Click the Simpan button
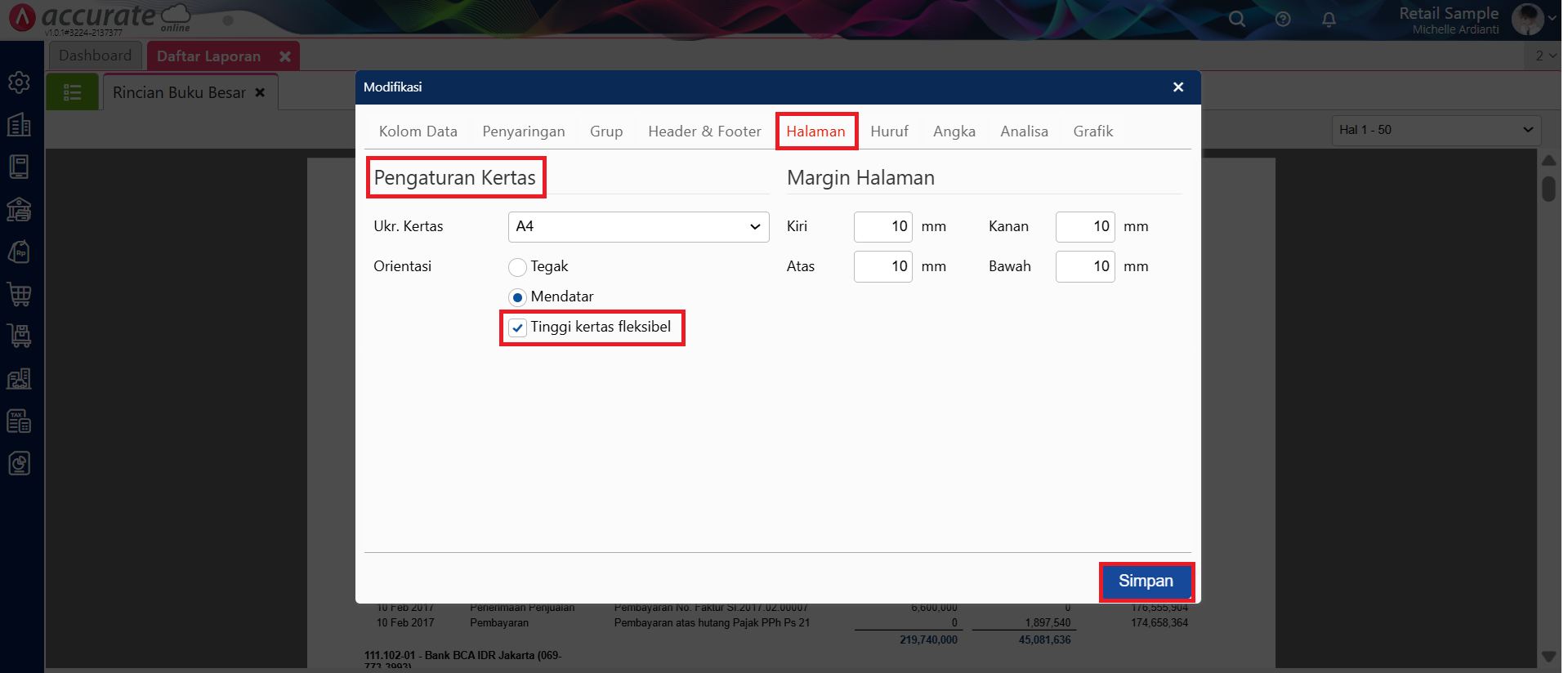Image resolution: width=1568 pixels, height=673 pixels. tap(1145, 582)
